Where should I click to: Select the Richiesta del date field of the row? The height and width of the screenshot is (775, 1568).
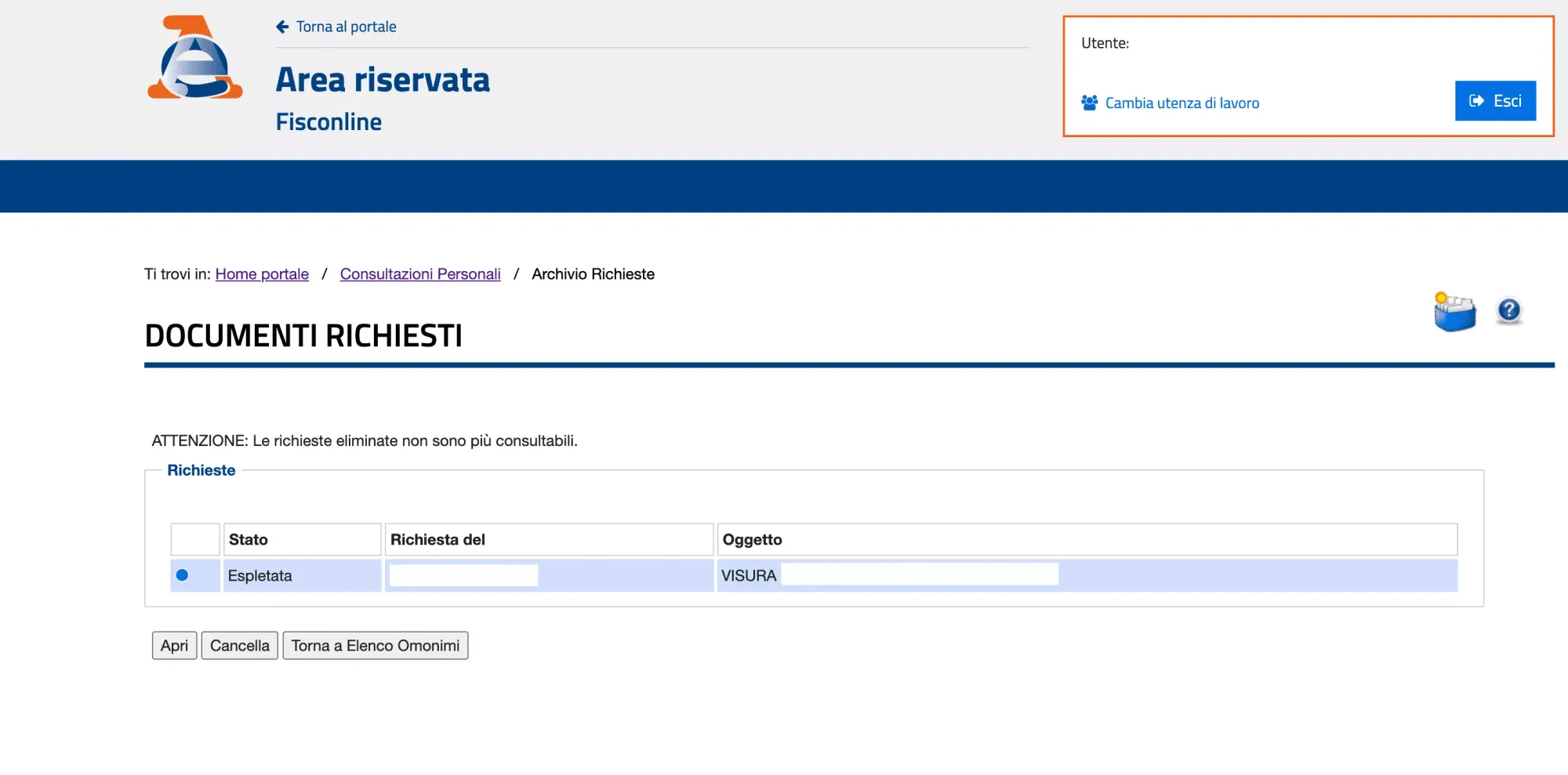click(462, 575)
